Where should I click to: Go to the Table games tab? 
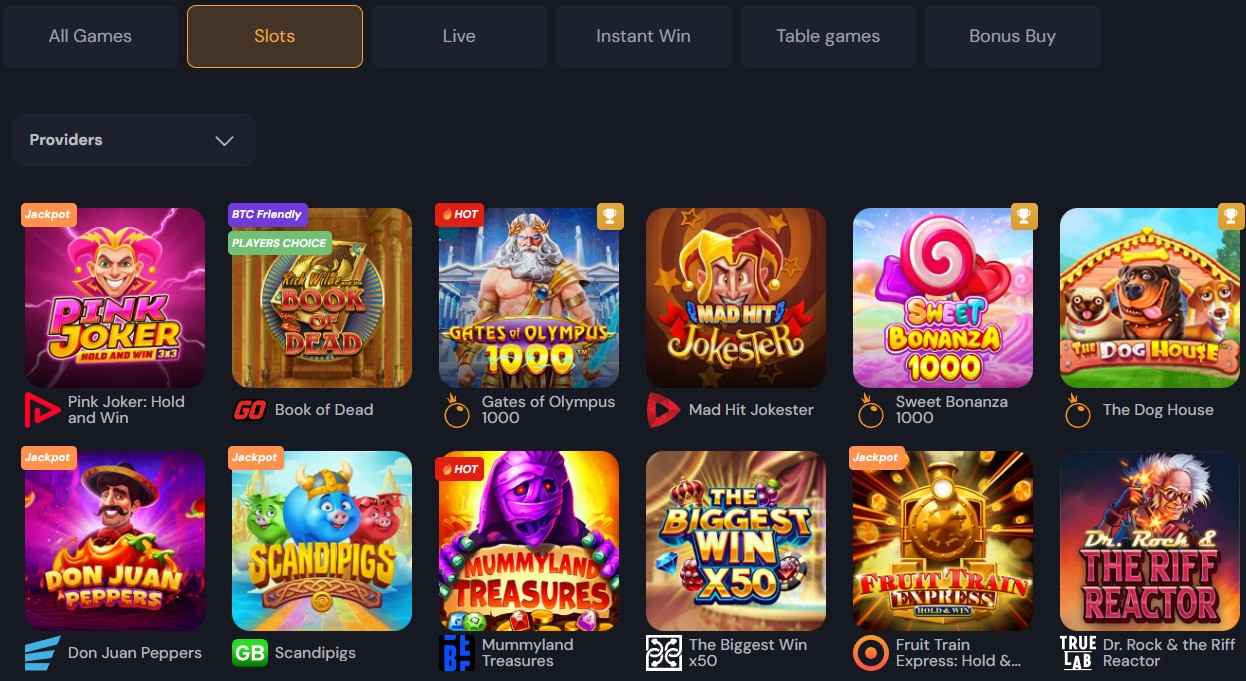click(x=828, y=36)
